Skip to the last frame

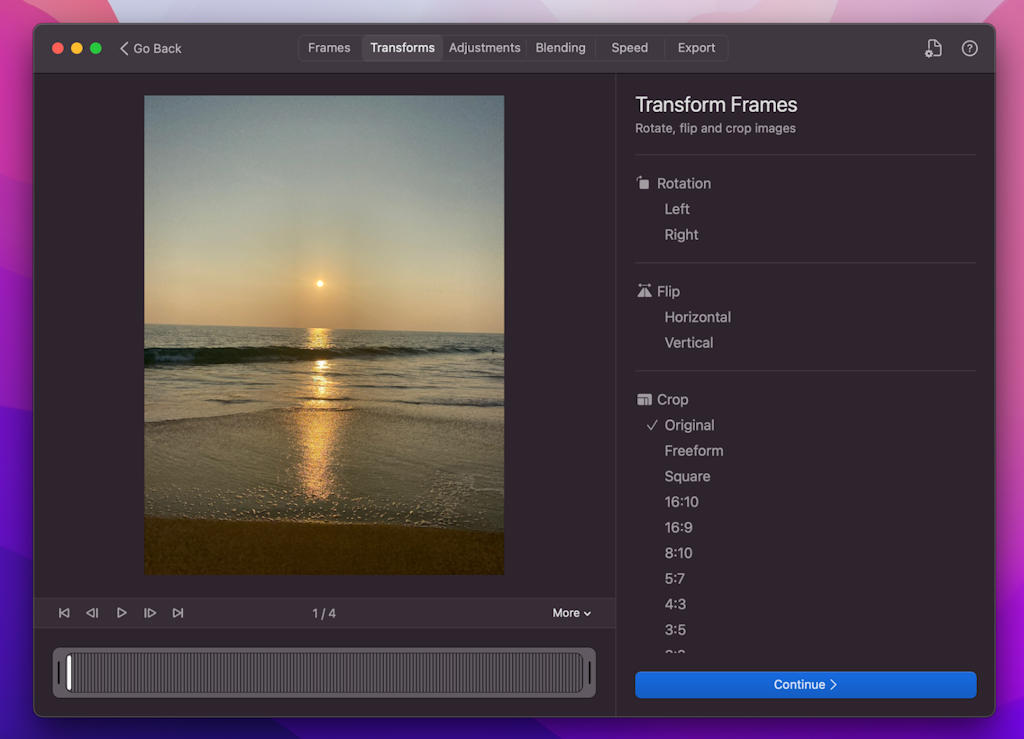178,612
